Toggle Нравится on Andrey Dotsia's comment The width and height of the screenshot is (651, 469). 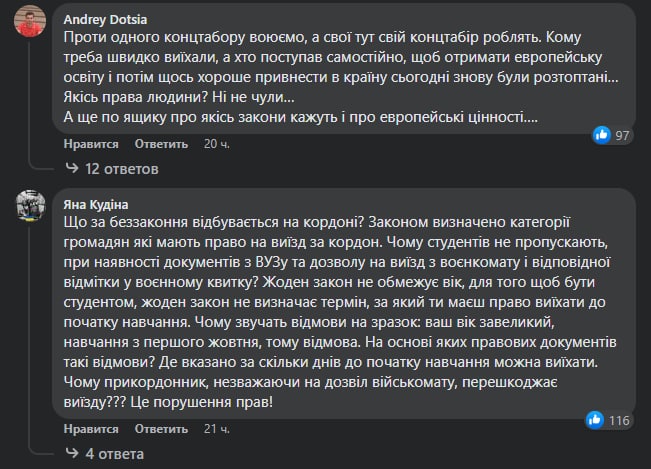[91, 144]
